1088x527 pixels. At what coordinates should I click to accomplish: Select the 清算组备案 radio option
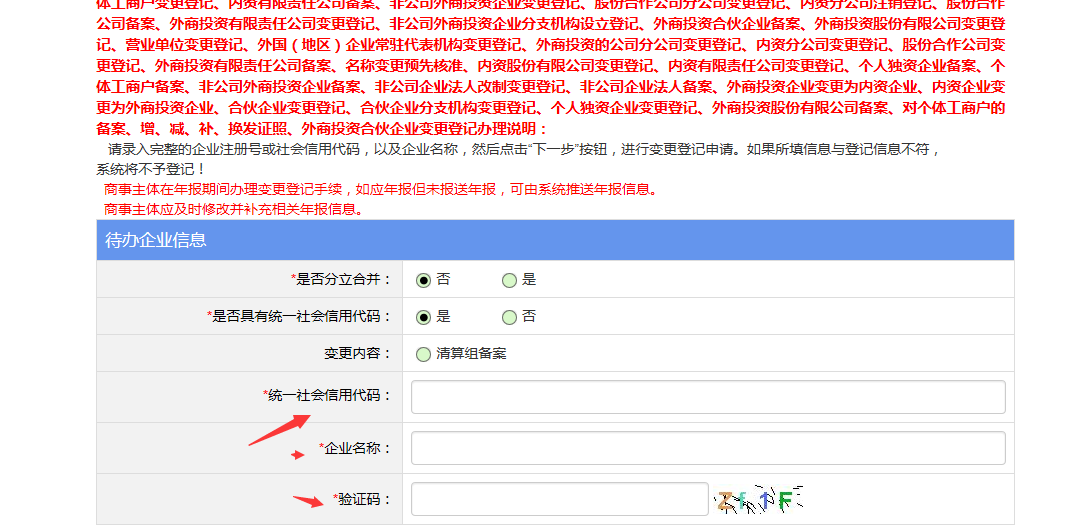click(x=424, y=354)
